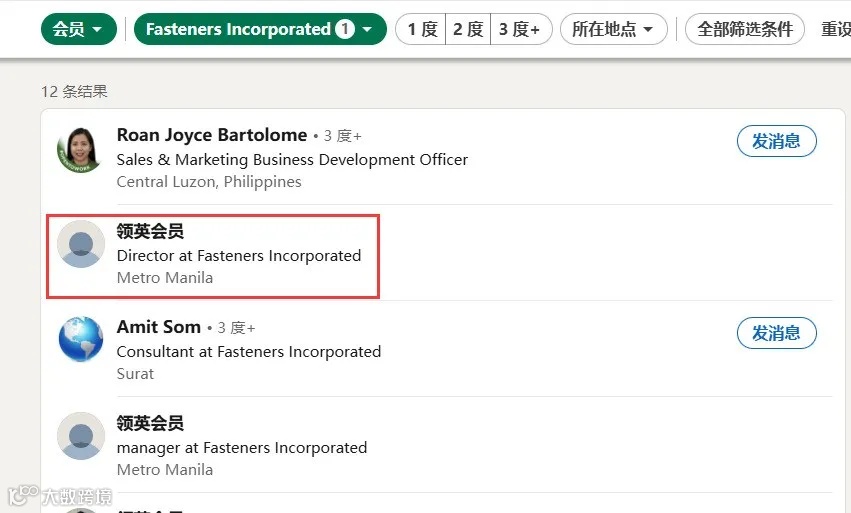Toggle the 2度 connection filter
This screenshot has height=513, width=851.
tap(467, 29)
